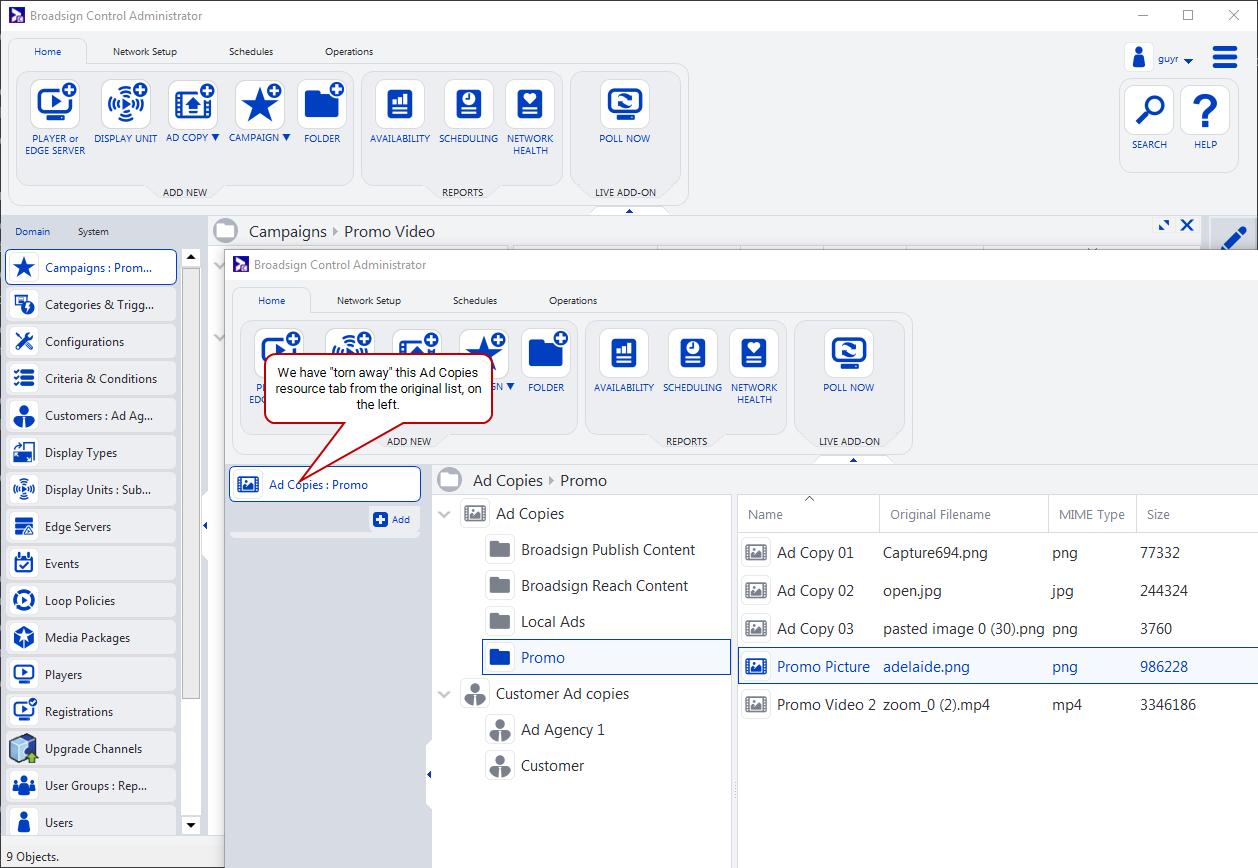Open the Search tool

click(x=1149, y=110)
